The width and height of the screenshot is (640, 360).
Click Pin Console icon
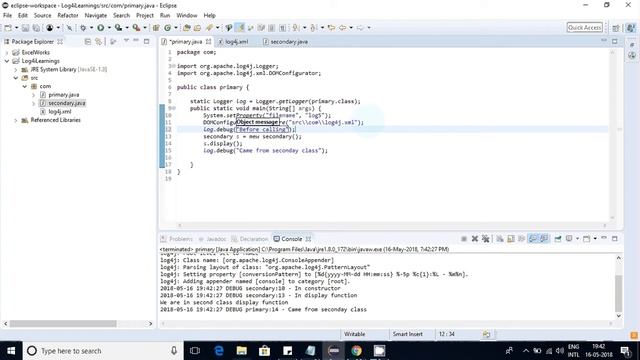[558, 239]
